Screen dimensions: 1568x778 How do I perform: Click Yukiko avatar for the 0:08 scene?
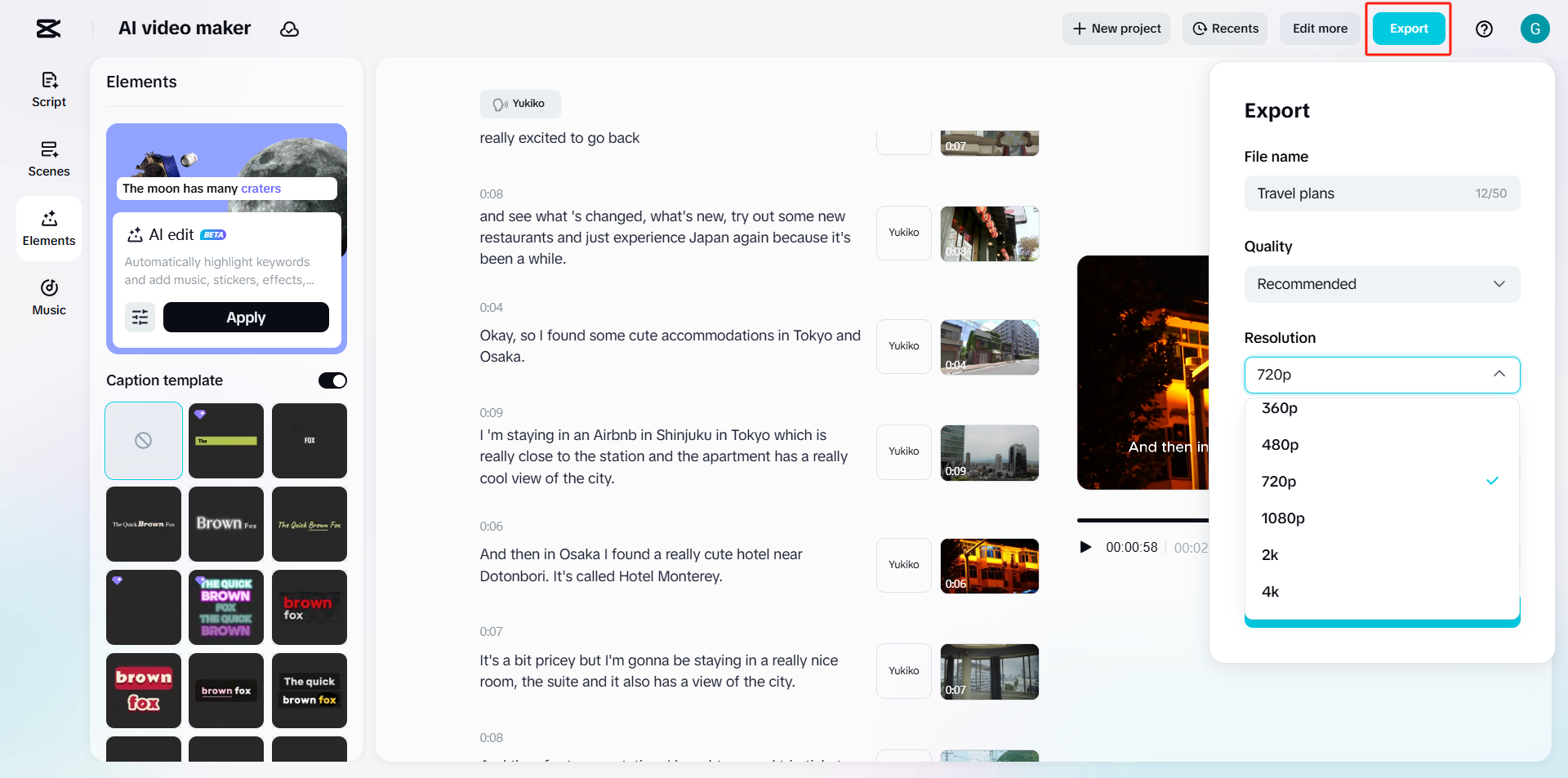tap(904, 233)
